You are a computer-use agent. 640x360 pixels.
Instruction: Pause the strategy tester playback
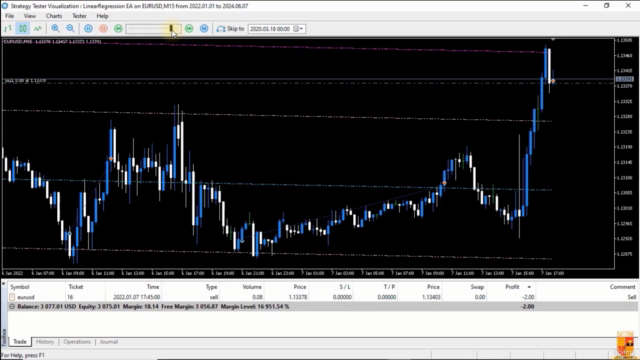click(88, 29)
